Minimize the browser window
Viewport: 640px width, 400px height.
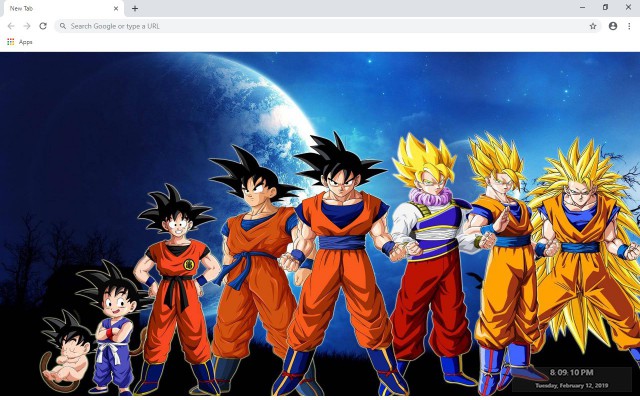582,7
